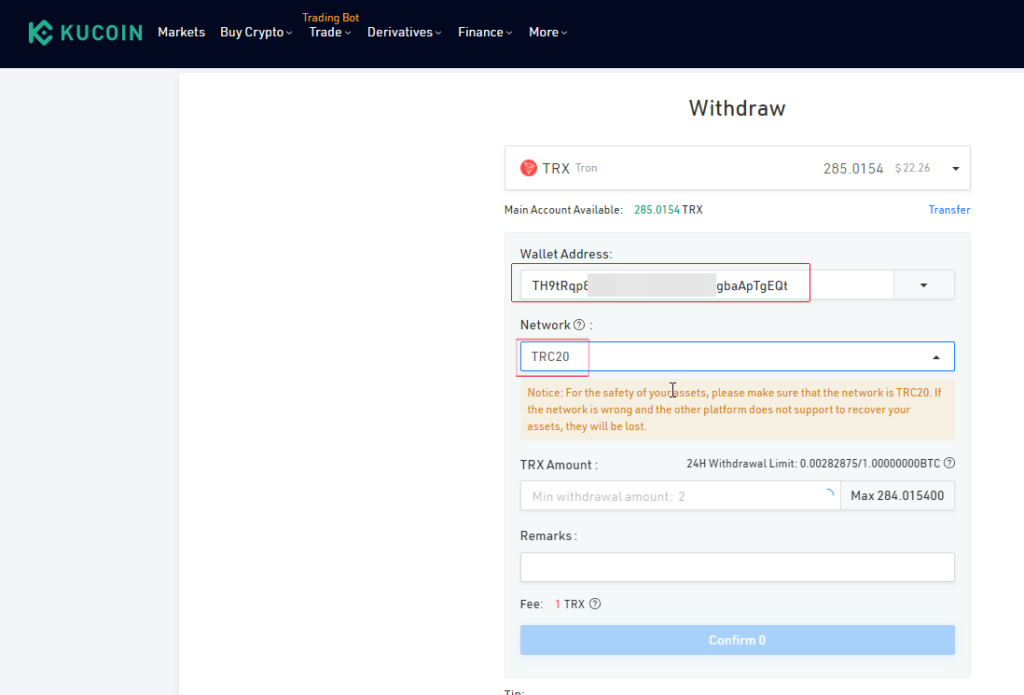Click the KuCoin logo
The width and height of the screenshot is (1024, 695).
[x=85, y=32]
